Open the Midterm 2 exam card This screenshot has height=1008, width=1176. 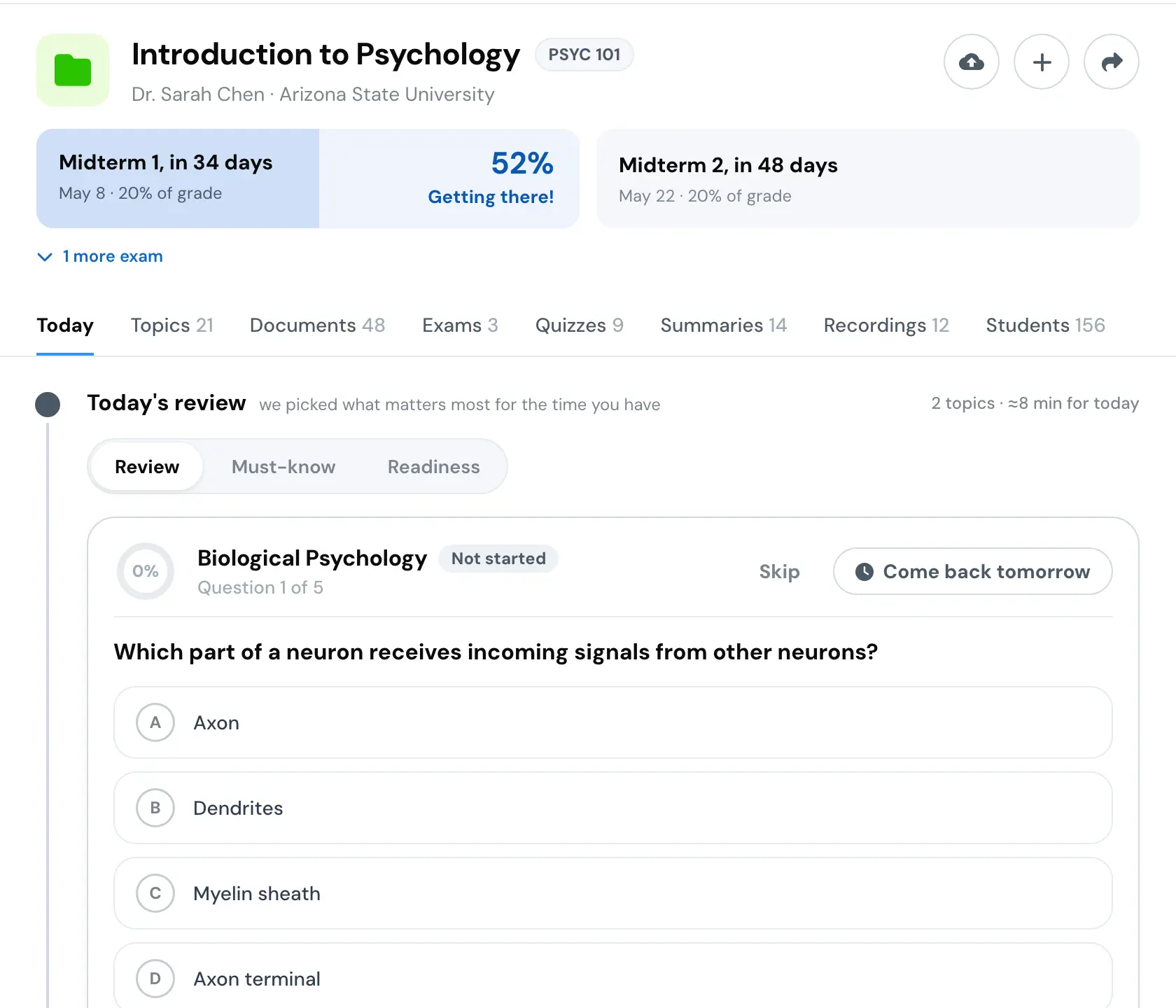[x=867, y=178]
